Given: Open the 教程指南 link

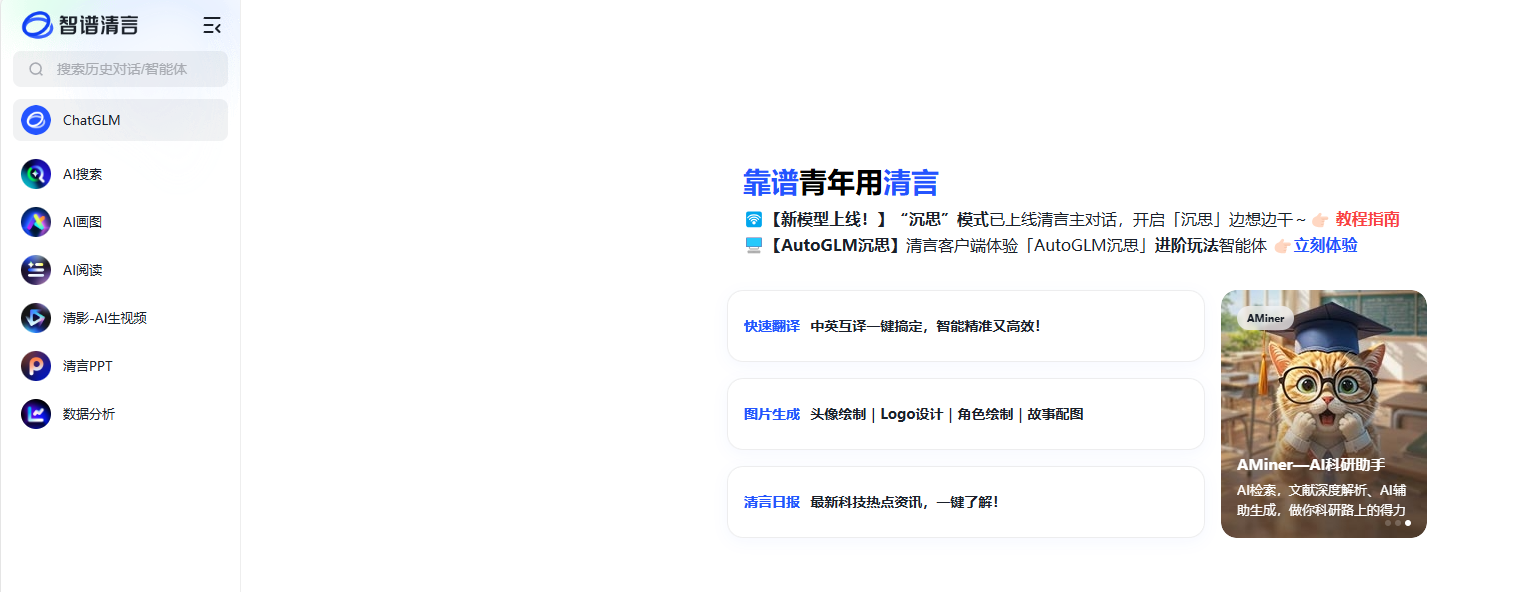Looking at the screenshot, I should point(1367,219).
